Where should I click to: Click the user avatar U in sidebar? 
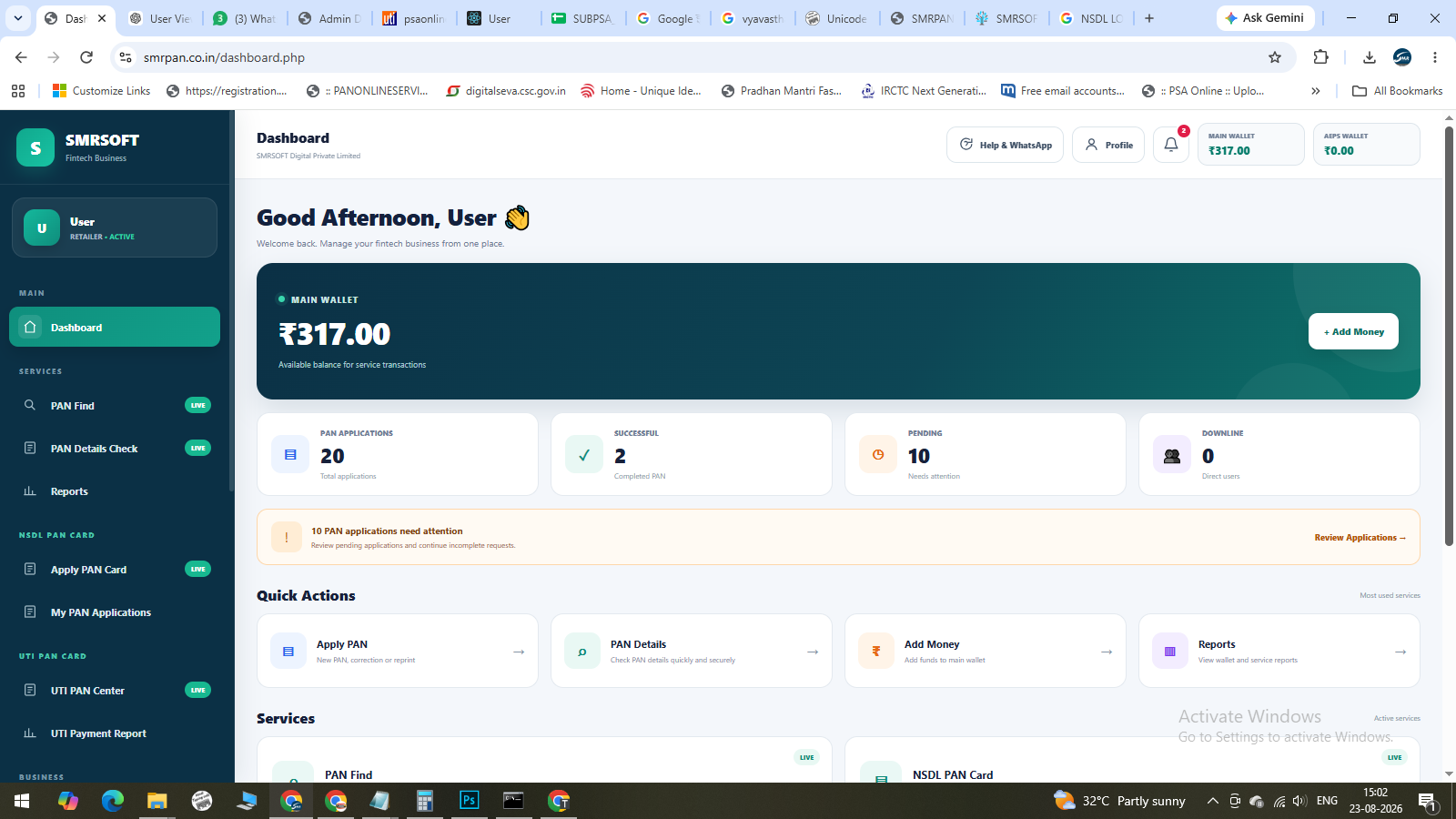(42, 228)
